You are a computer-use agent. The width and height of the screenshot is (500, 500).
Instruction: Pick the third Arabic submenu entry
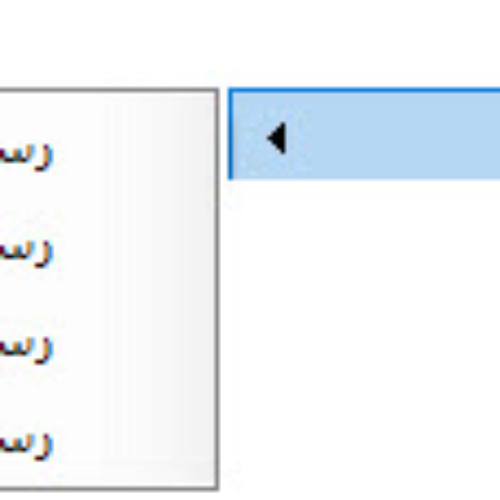(x=26, y=349)
